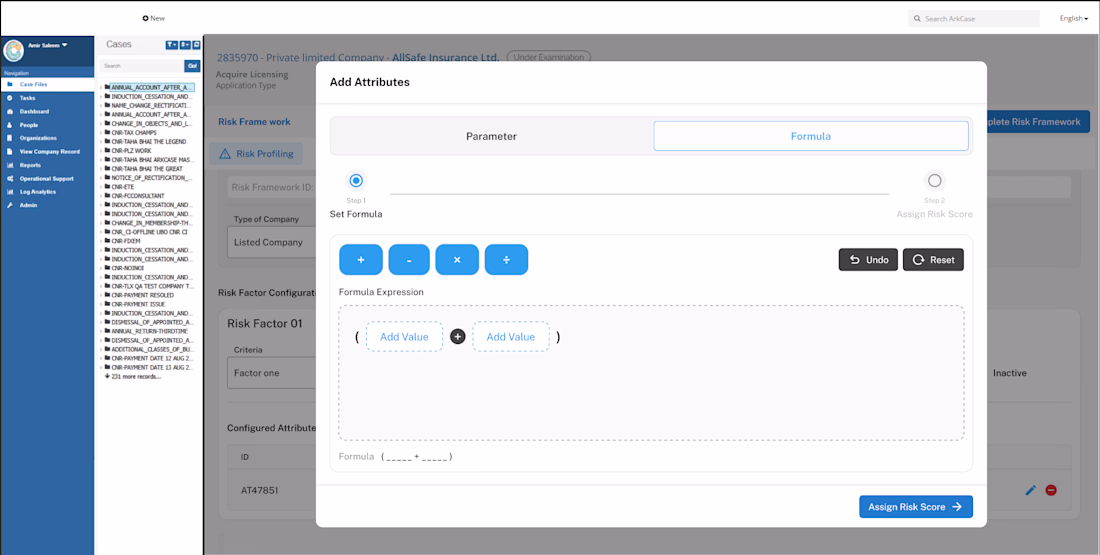1100x555 pixels.
Task: Click the CNR-ETE folder icon
Action: click(107, 187)
